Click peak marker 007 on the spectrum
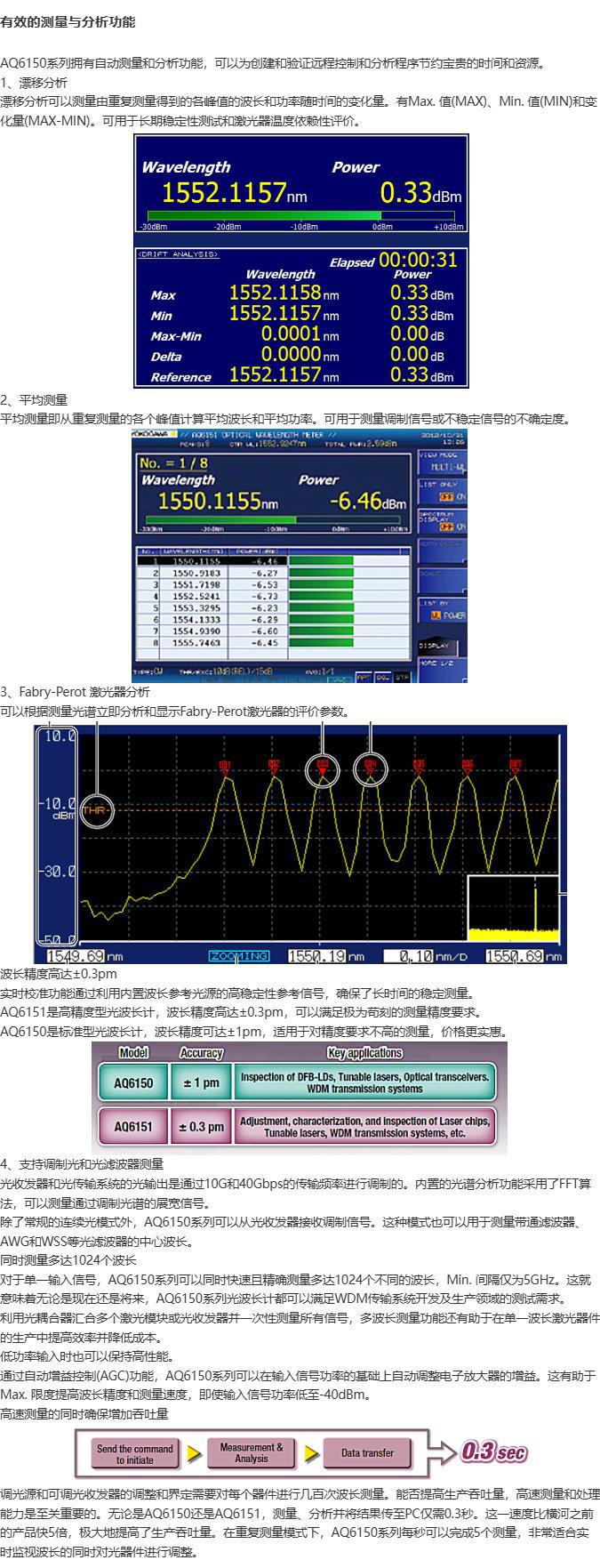 click(516, 768)
